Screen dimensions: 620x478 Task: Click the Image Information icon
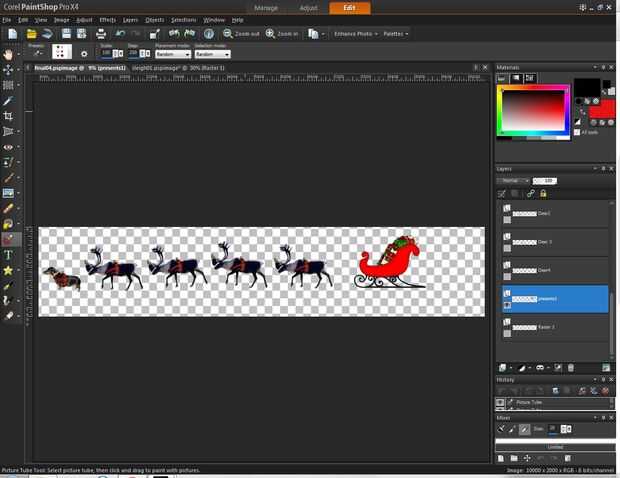coord(209,34)
